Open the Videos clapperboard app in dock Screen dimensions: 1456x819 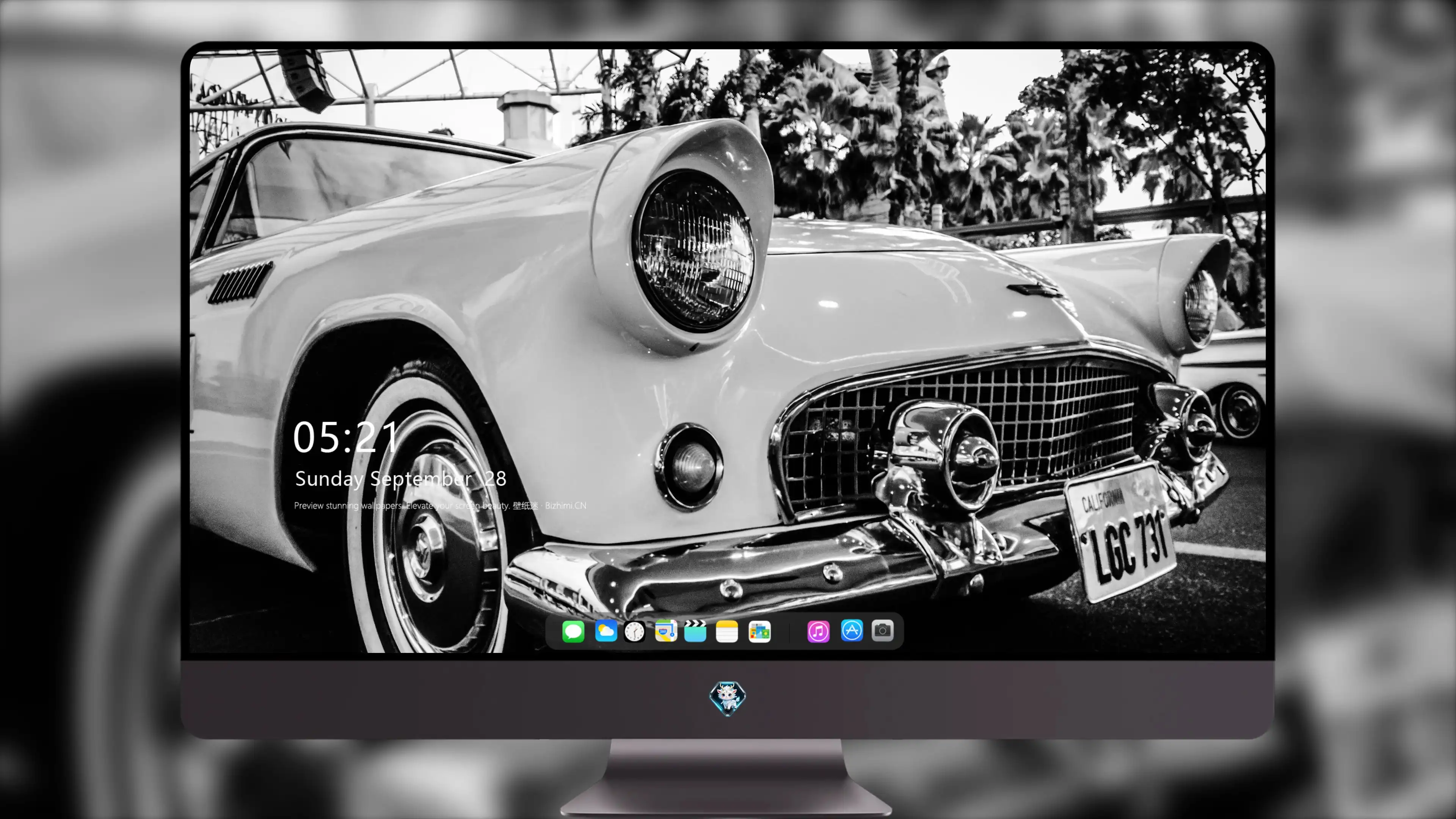(x=695, y=631)
